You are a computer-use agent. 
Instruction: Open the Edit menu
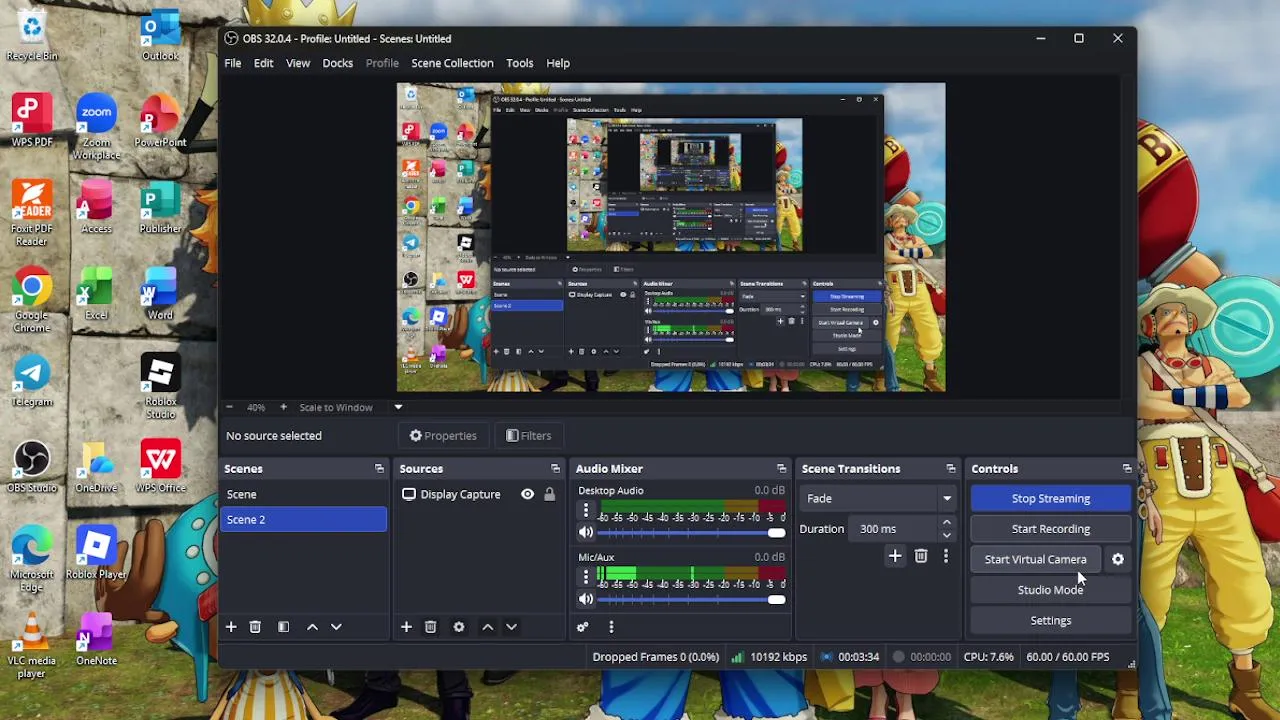(263, 63)
